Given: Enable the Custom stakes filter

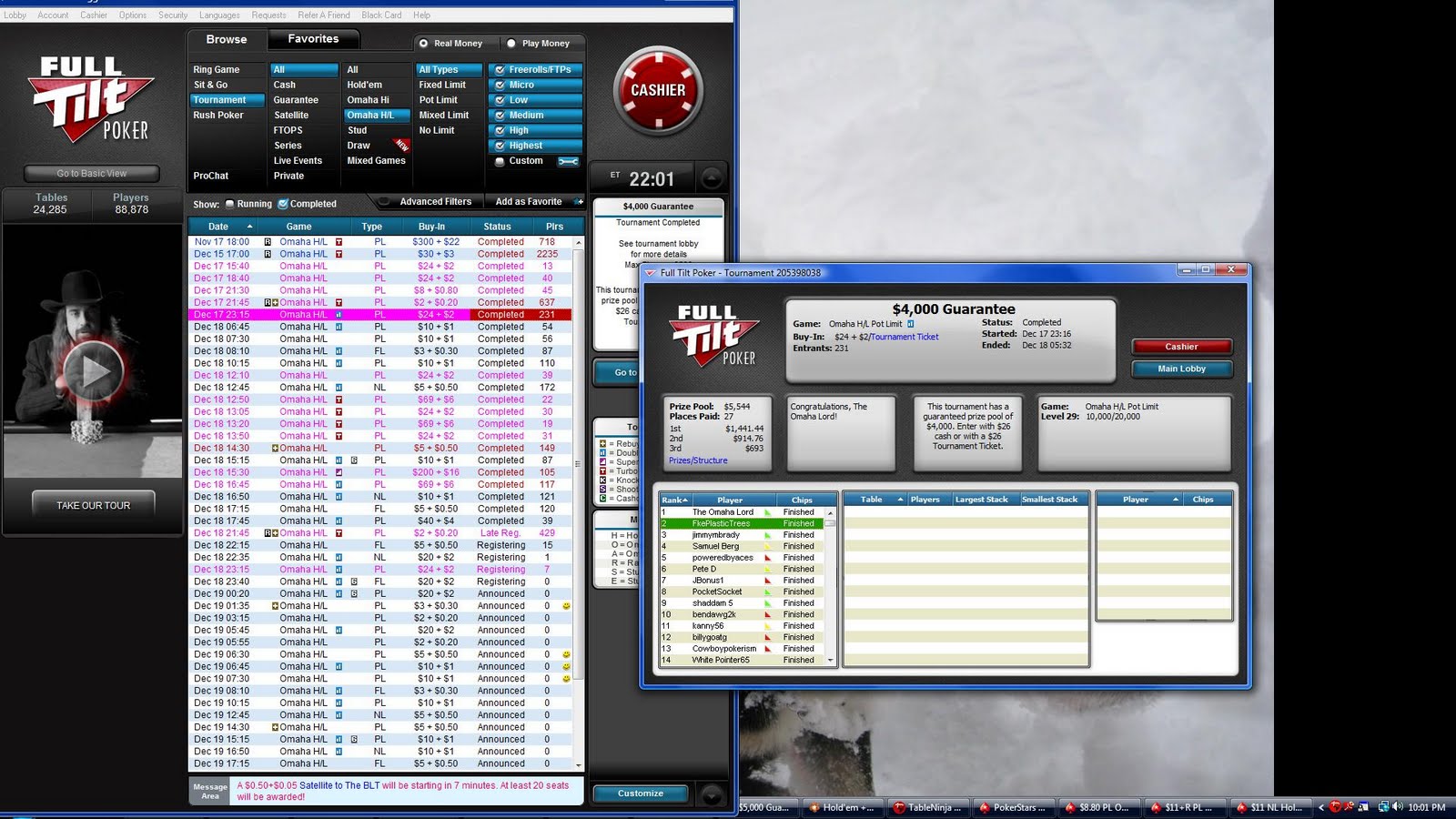Looking at the screenshot, I should [500, 161].
